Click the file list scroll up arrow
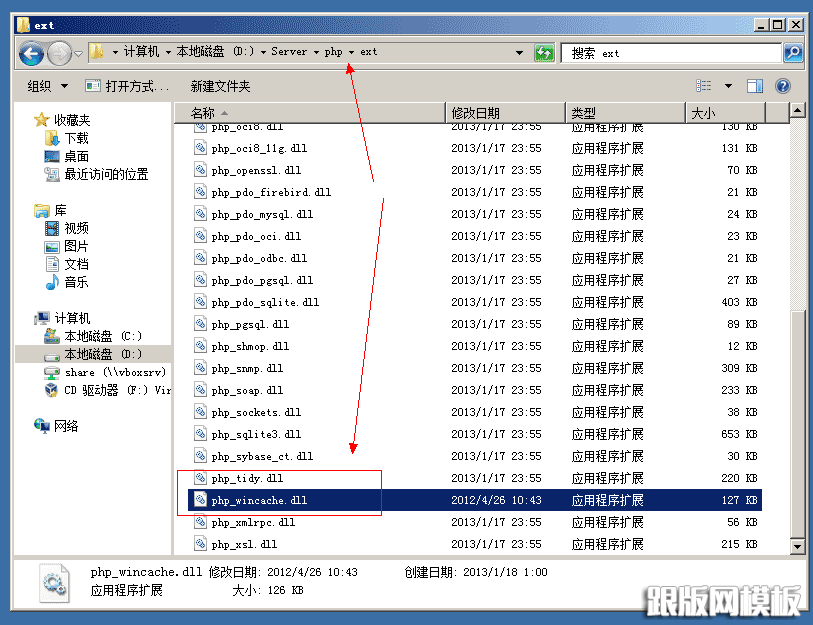The width and height of the screenshot is (813, 625). point(797,110)
